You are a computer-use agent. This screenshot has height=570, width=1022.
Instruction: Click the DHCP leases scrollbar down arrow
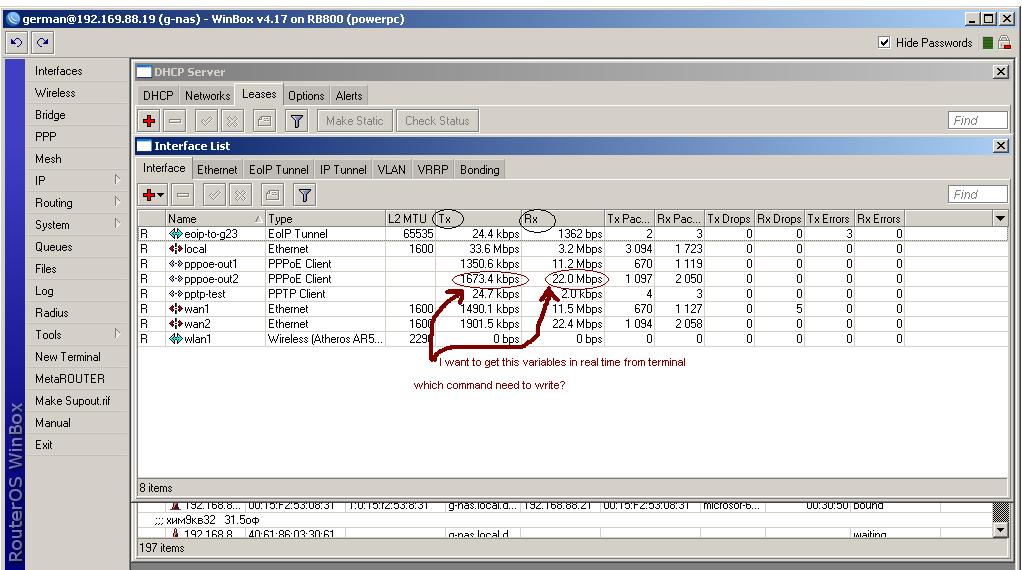coord(1000,531)
